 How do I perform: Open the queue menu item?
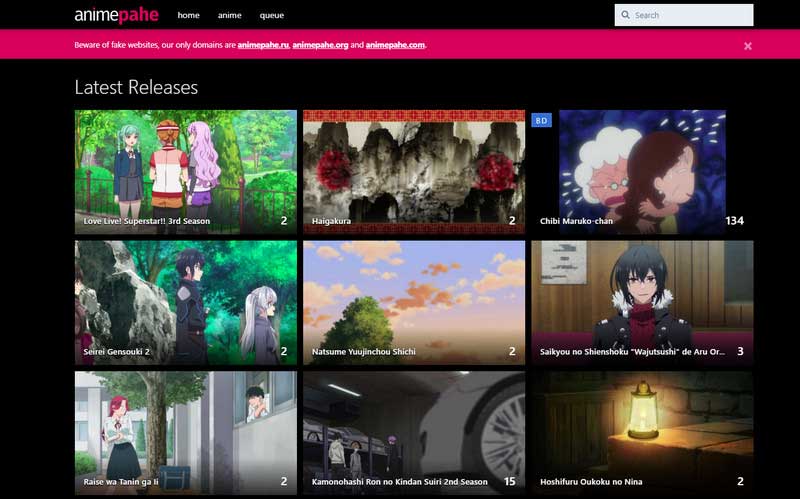tap(271, 15)
